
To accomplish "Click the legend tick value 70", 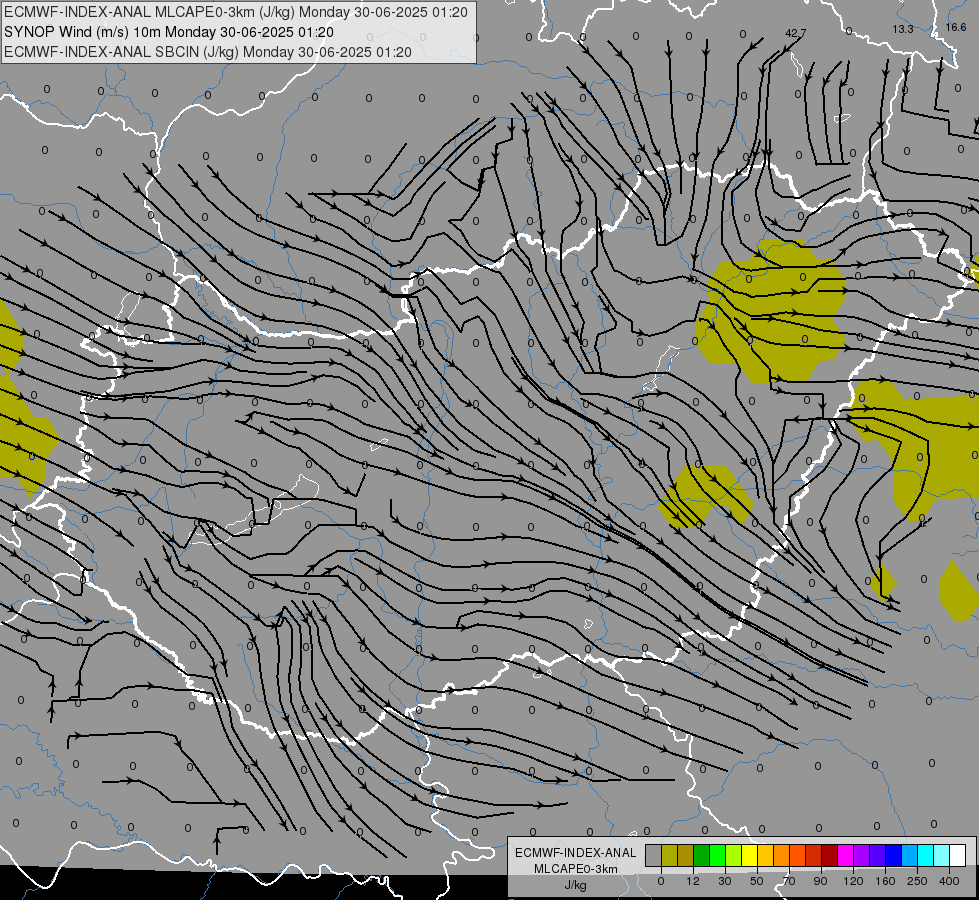I will pyautogui.click(x=789, y=881).
